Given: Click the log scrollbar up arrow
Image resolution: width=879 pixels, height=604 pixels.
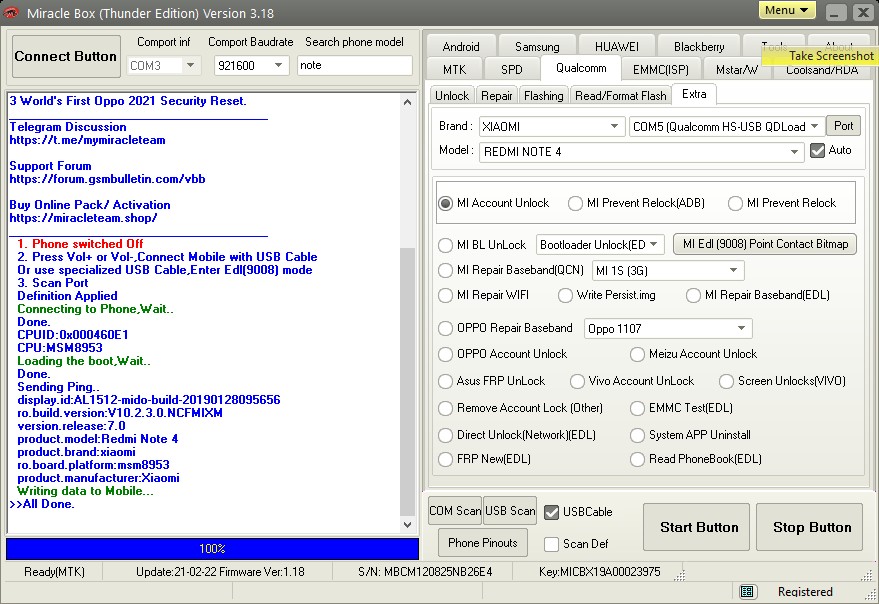Looking at the screenshot, I should [x=408, y=102].
